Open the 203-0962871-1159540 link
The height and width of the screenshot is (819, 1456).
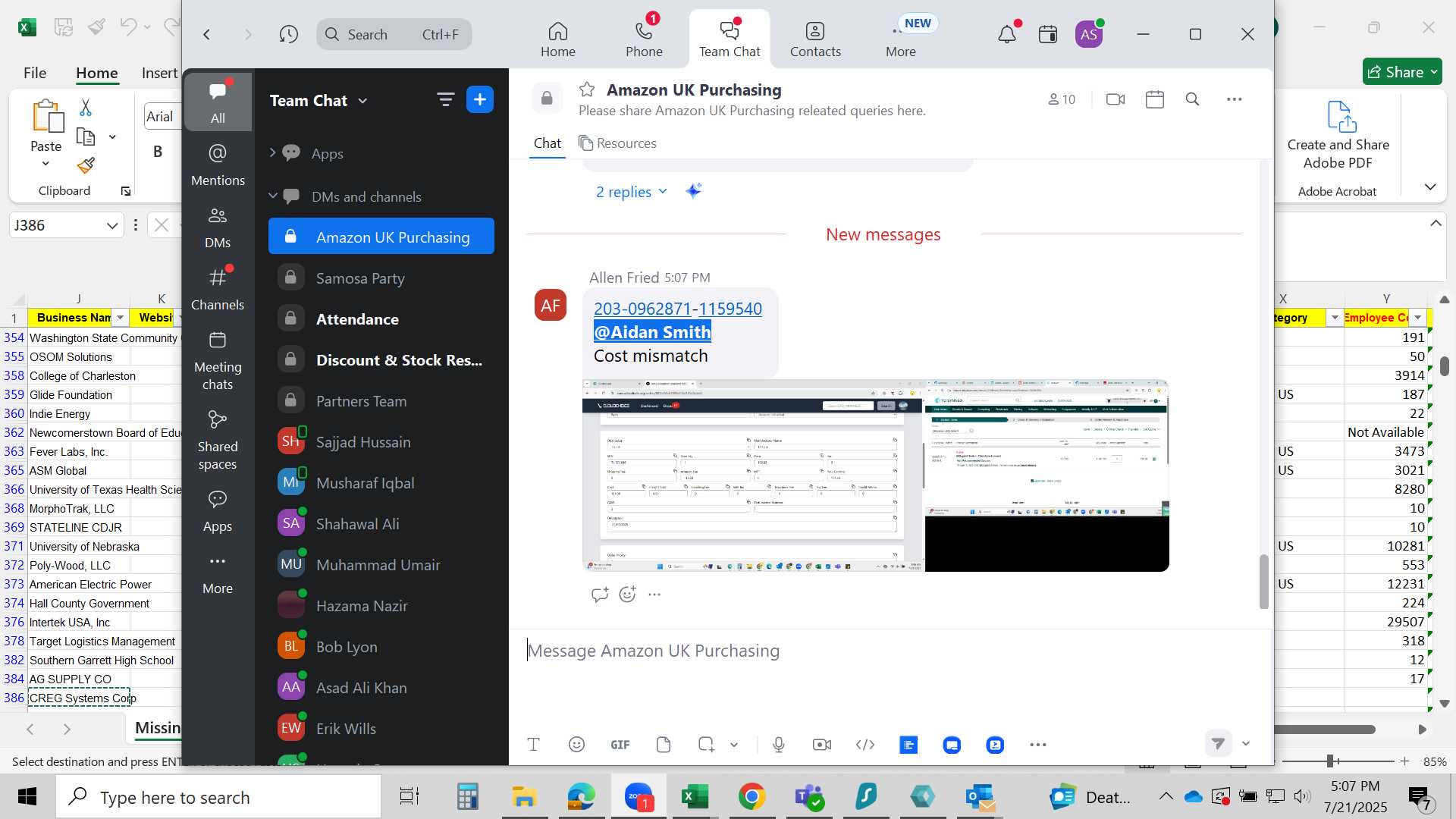pos(678,309)
